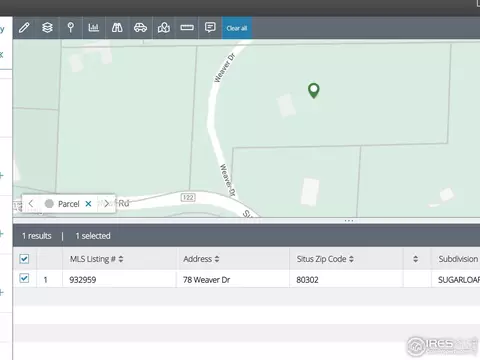This screenshot has width=480, height=360.
Task: Sort the unlabeled column before Subdivision
Action: [x=415, y=259]
